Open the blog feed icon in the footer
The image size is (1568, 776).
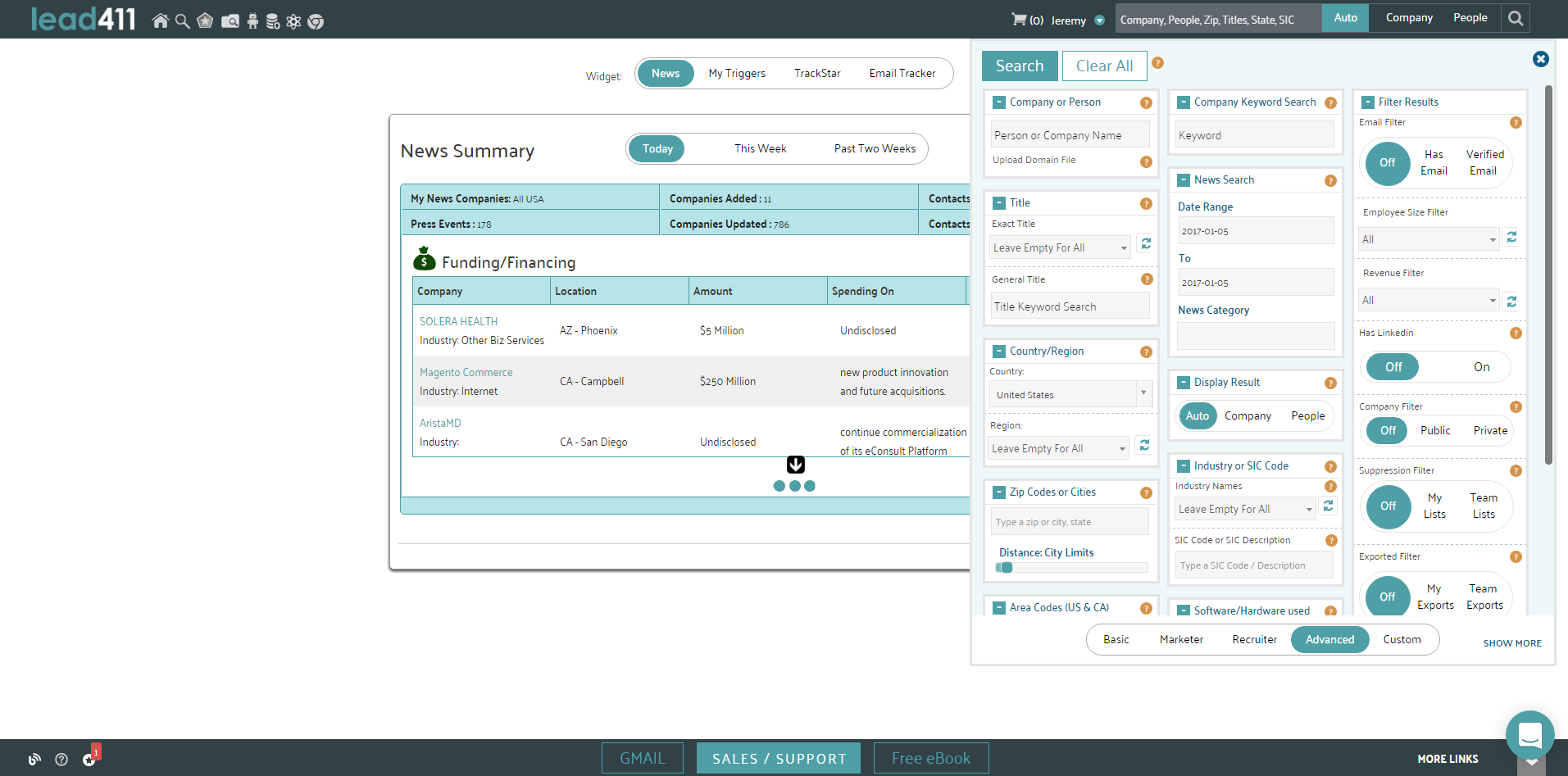(34, 760)
